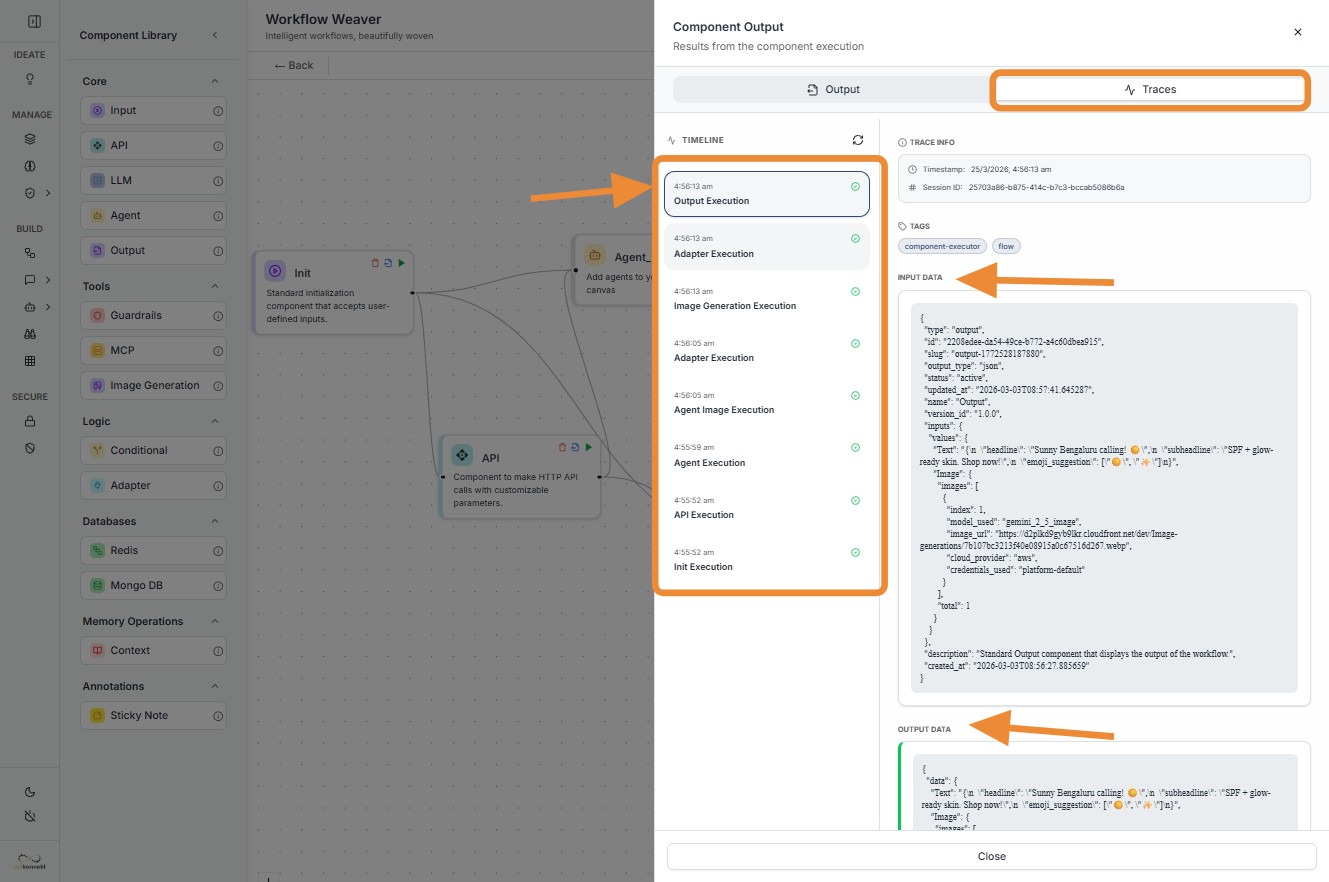
Task: Open the chat bubble icon under Build
Action: (x=30, y=280)
